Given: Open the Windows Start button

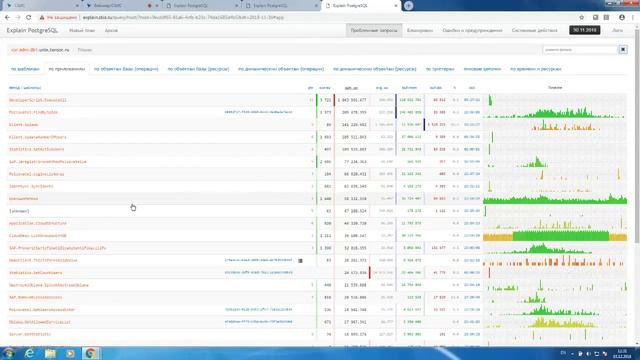Looking at the screenshot, I should (x=8, y=353).
